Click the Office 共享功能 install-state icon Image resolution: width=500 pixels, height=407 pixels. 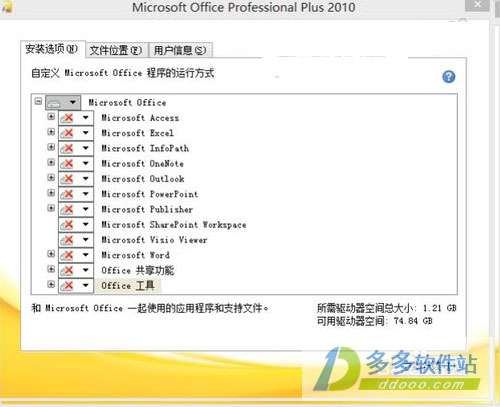coord(67,270)
